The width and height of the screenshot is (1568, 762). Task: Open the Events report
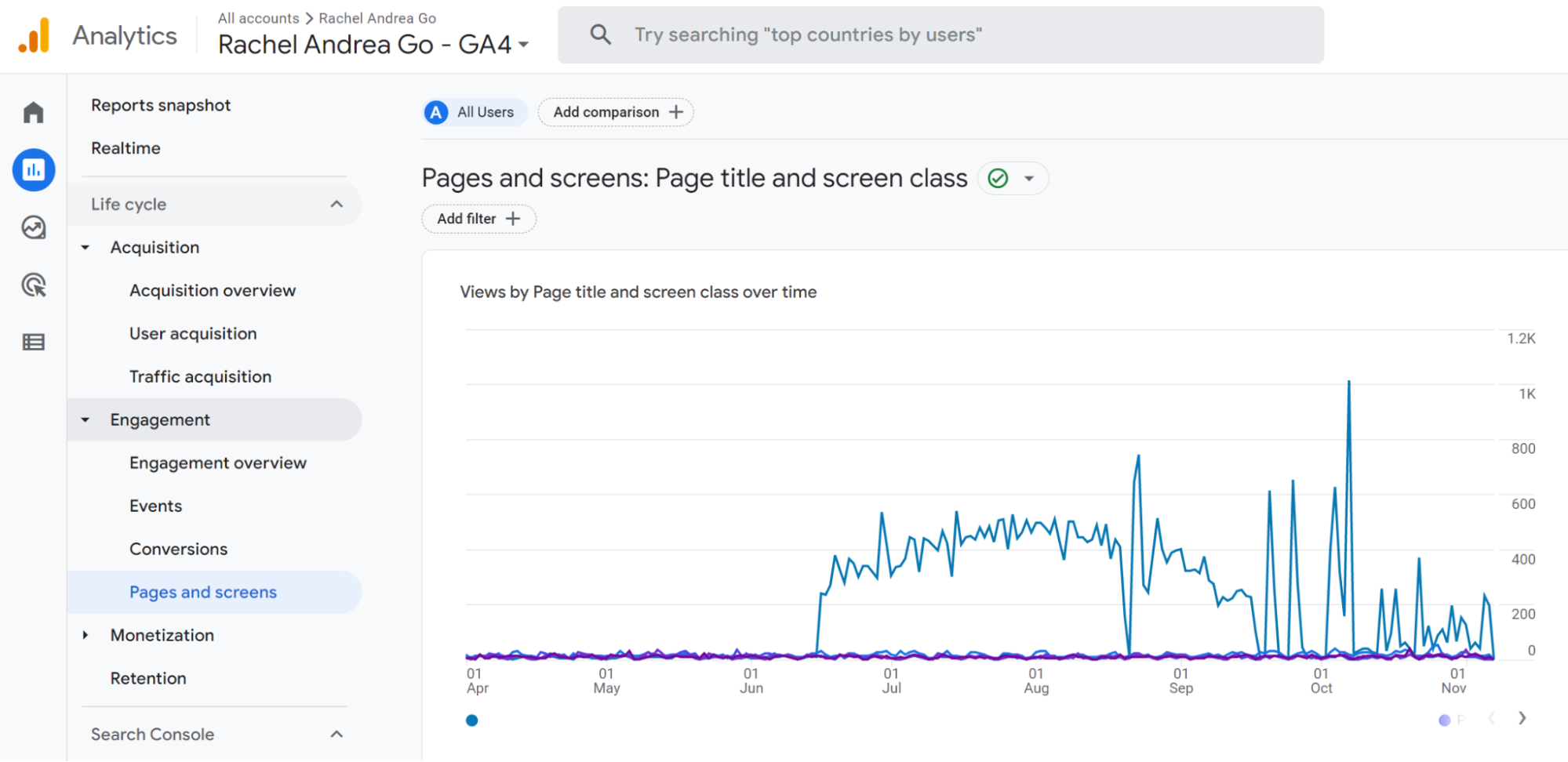(x=155, y=506)
